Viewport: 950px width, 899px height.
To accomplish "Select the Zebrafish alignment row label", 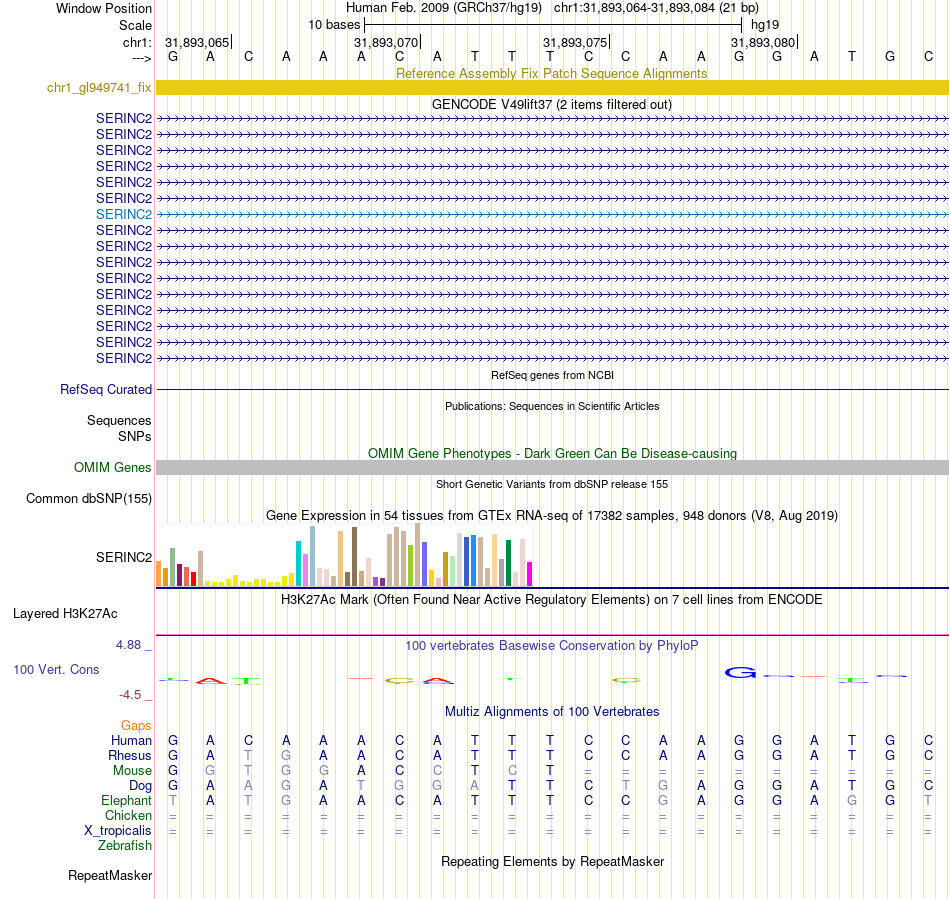I will click(125, 846).
